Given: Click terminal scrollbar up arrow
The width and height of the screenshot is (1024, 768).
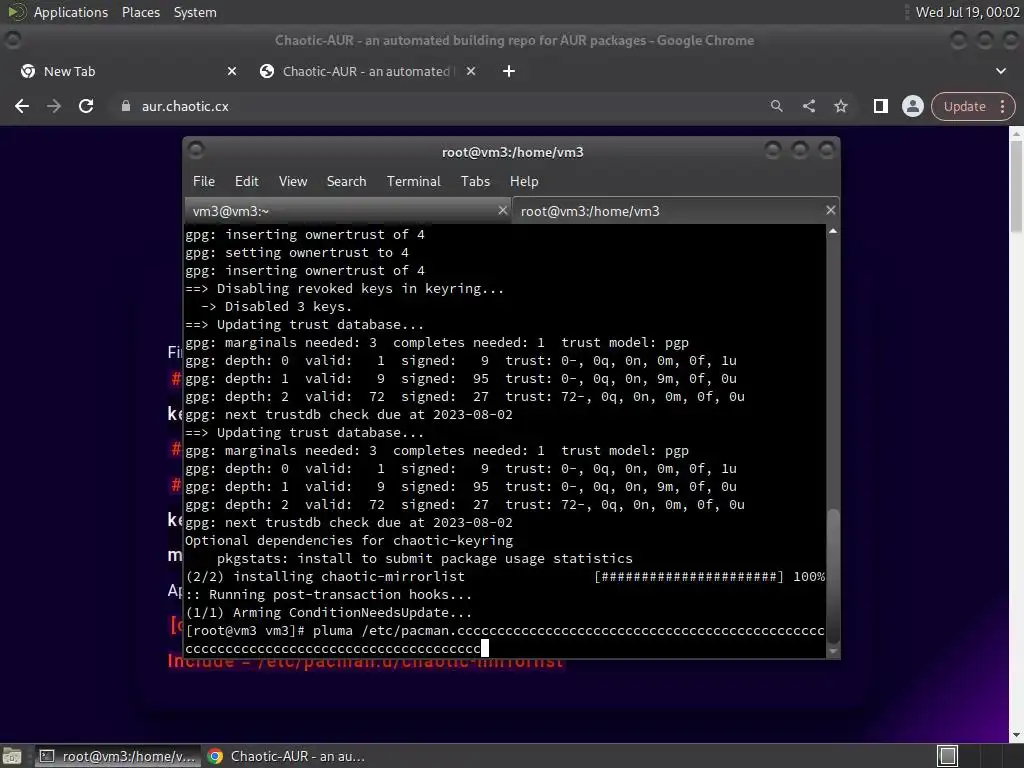Looking at the screenshot, I should pyautogui.click(x=833, y=231).
